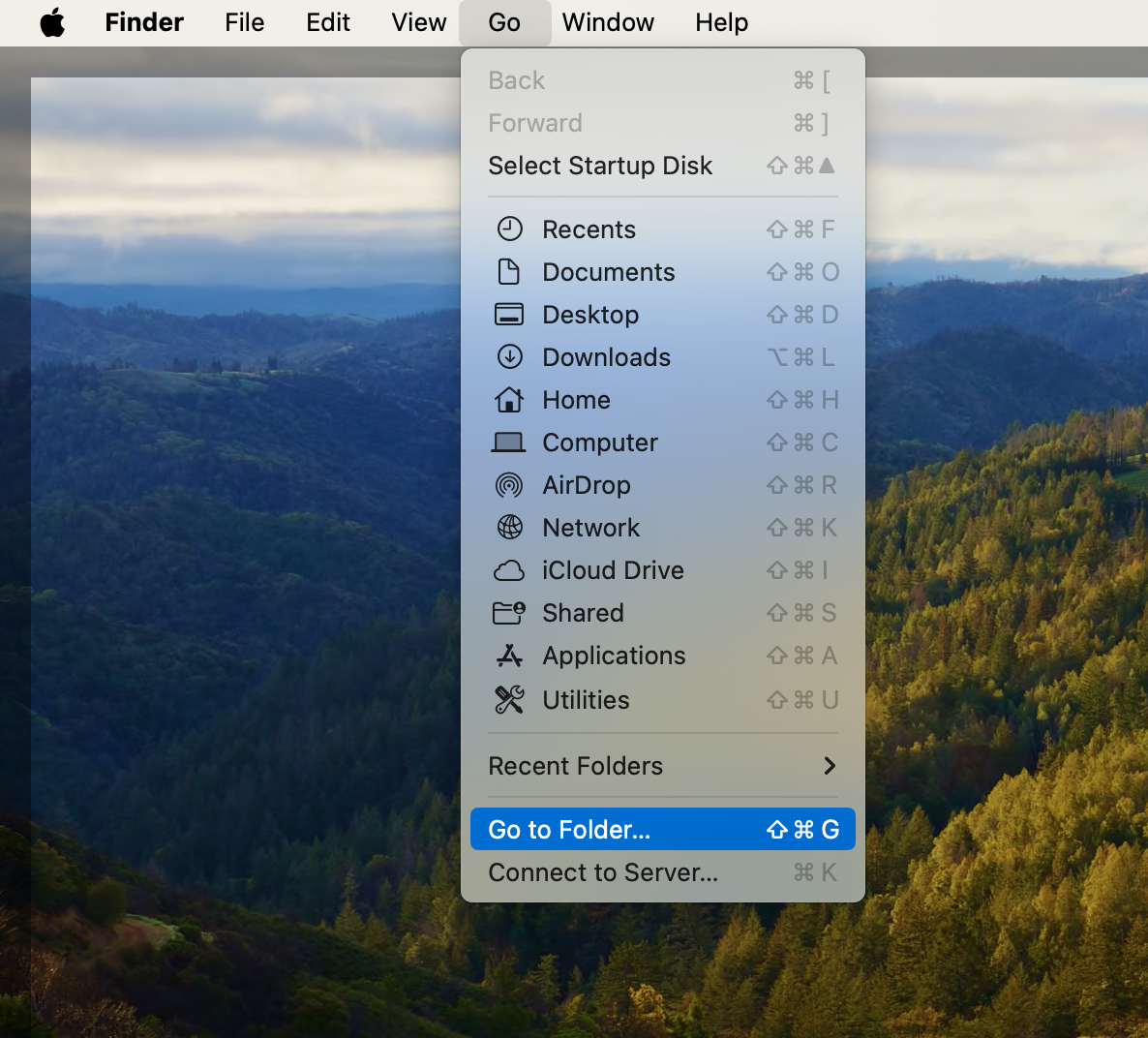Click the ⇧⌘S shortcut beside Shared
1148x1038 pixels.
coord(801,612)
